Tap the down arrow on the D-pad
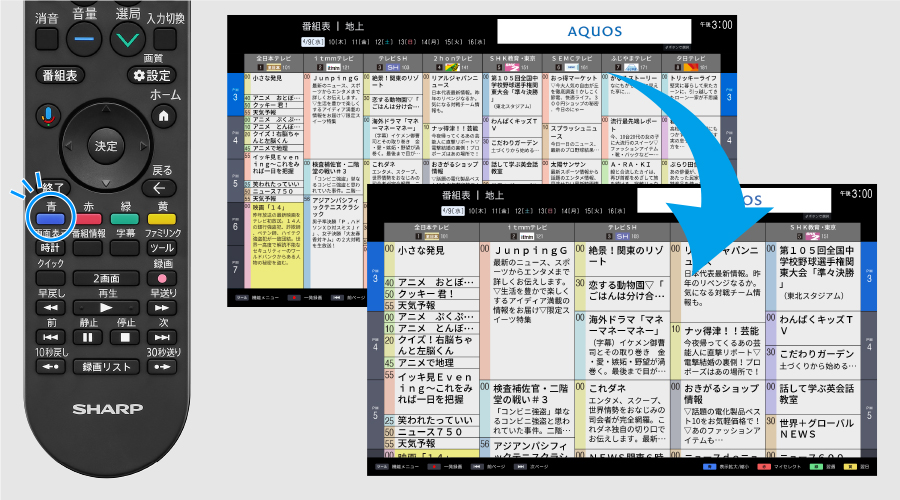 pos(106,183)
